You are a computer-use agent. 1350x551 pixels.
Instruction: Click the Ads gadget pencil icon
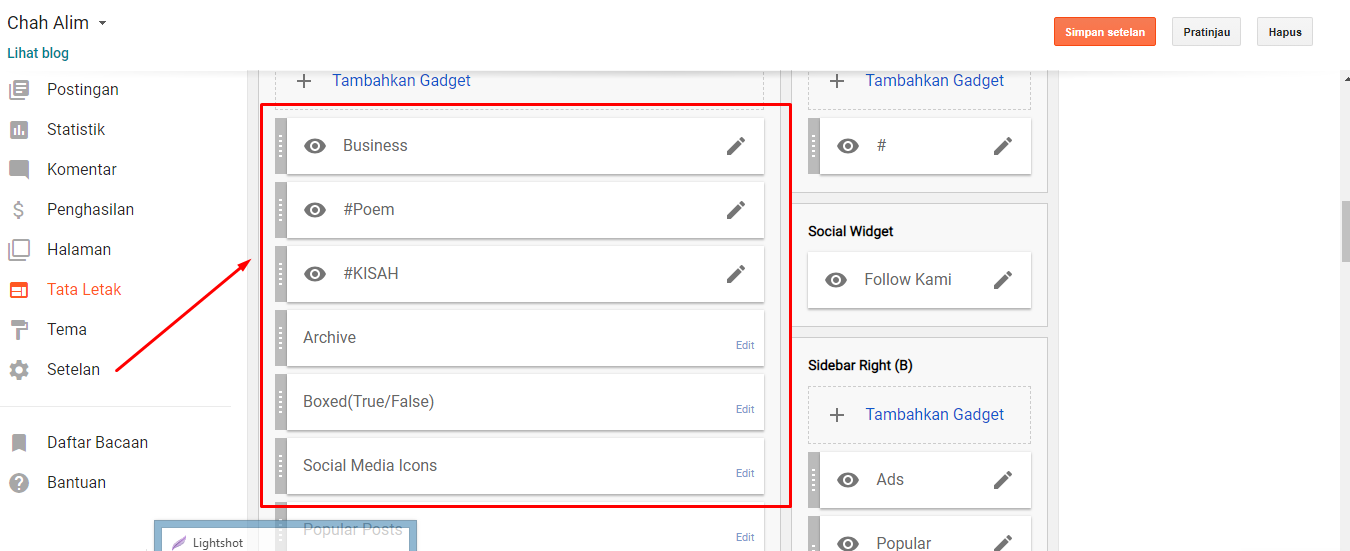coord(1003,480)
